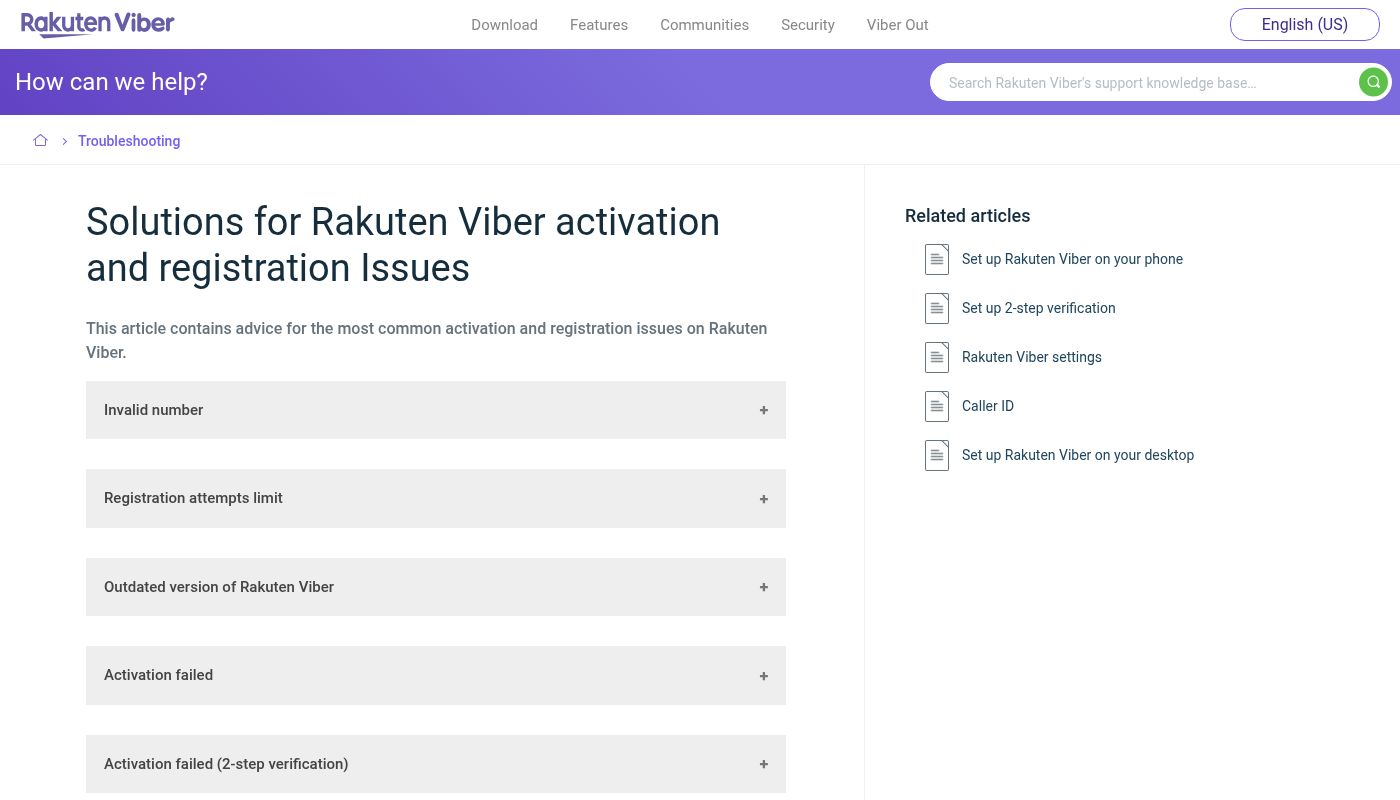
Task: Go to home via breadcrumb house icon
Action: tap(40, 141)
